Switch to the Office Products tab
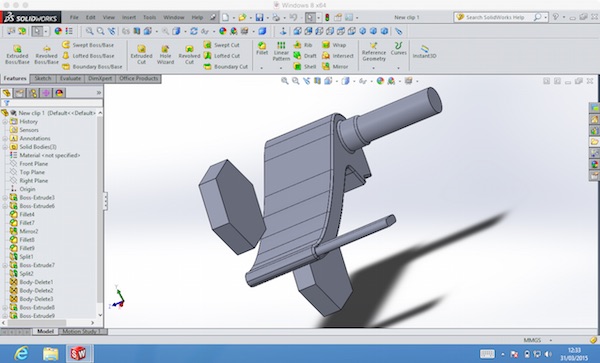This screenshot has width=600, height=363. (x=139, y=78)
